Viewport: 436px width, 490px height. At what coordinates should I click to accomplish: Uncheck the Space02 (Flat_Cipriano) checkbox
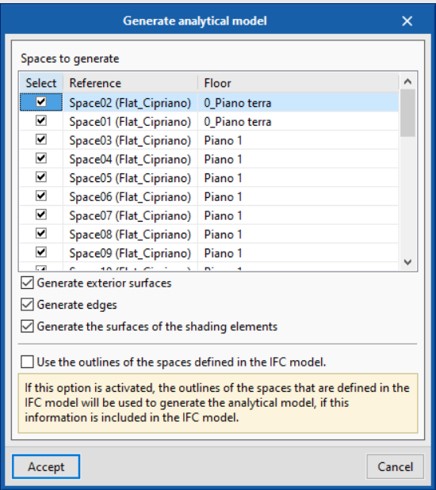41,102
